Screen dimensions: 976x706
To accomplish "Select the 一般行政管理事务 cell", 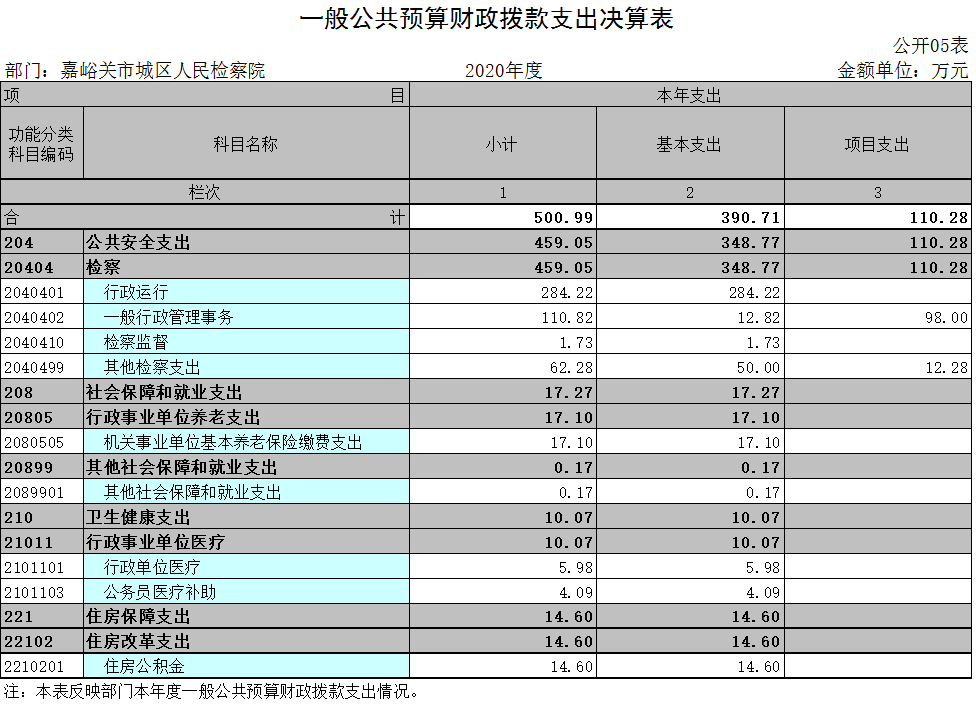I will (x=246, y=317).
